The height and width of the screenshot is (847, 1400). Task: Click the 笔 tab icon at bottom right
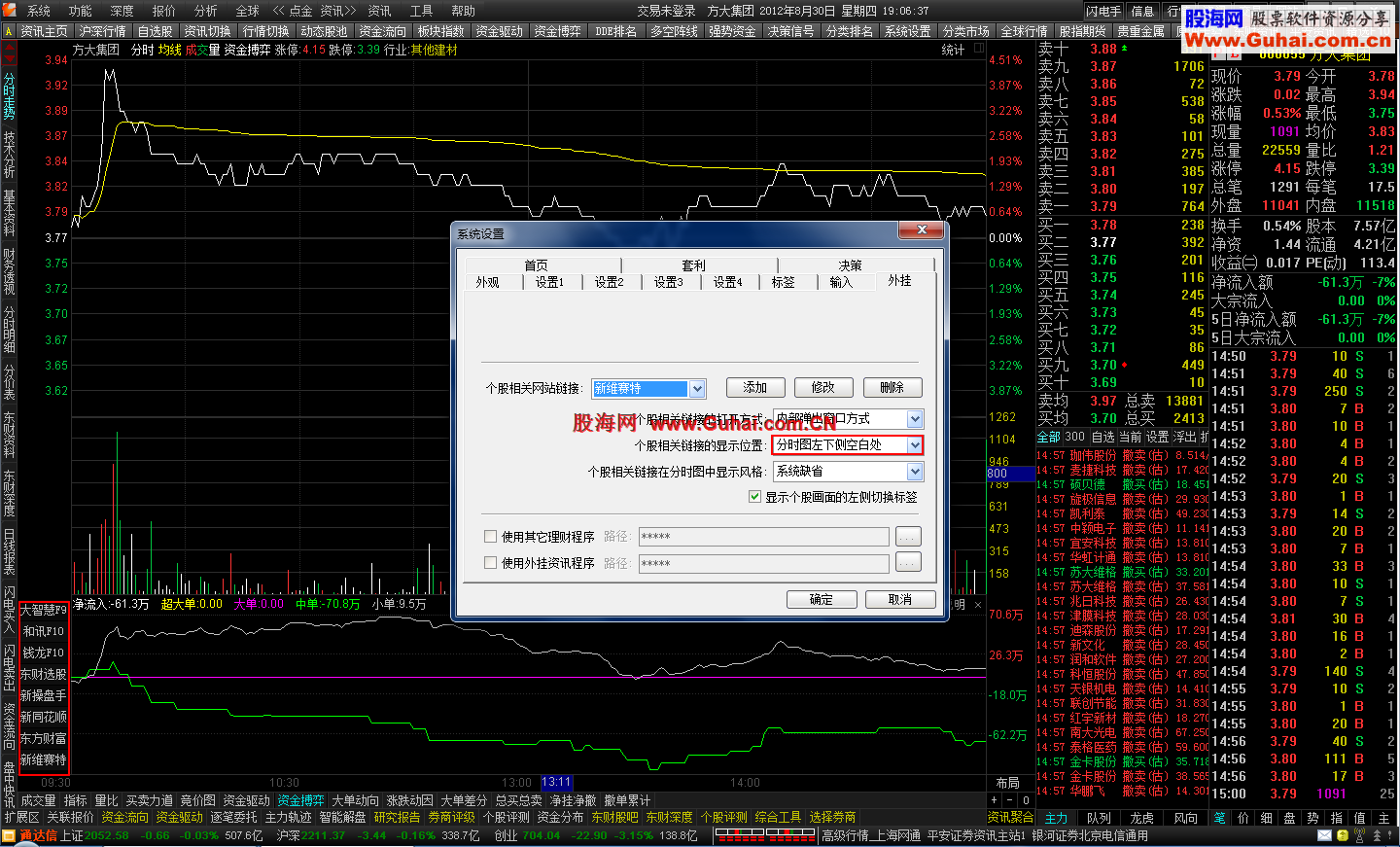1219,818
